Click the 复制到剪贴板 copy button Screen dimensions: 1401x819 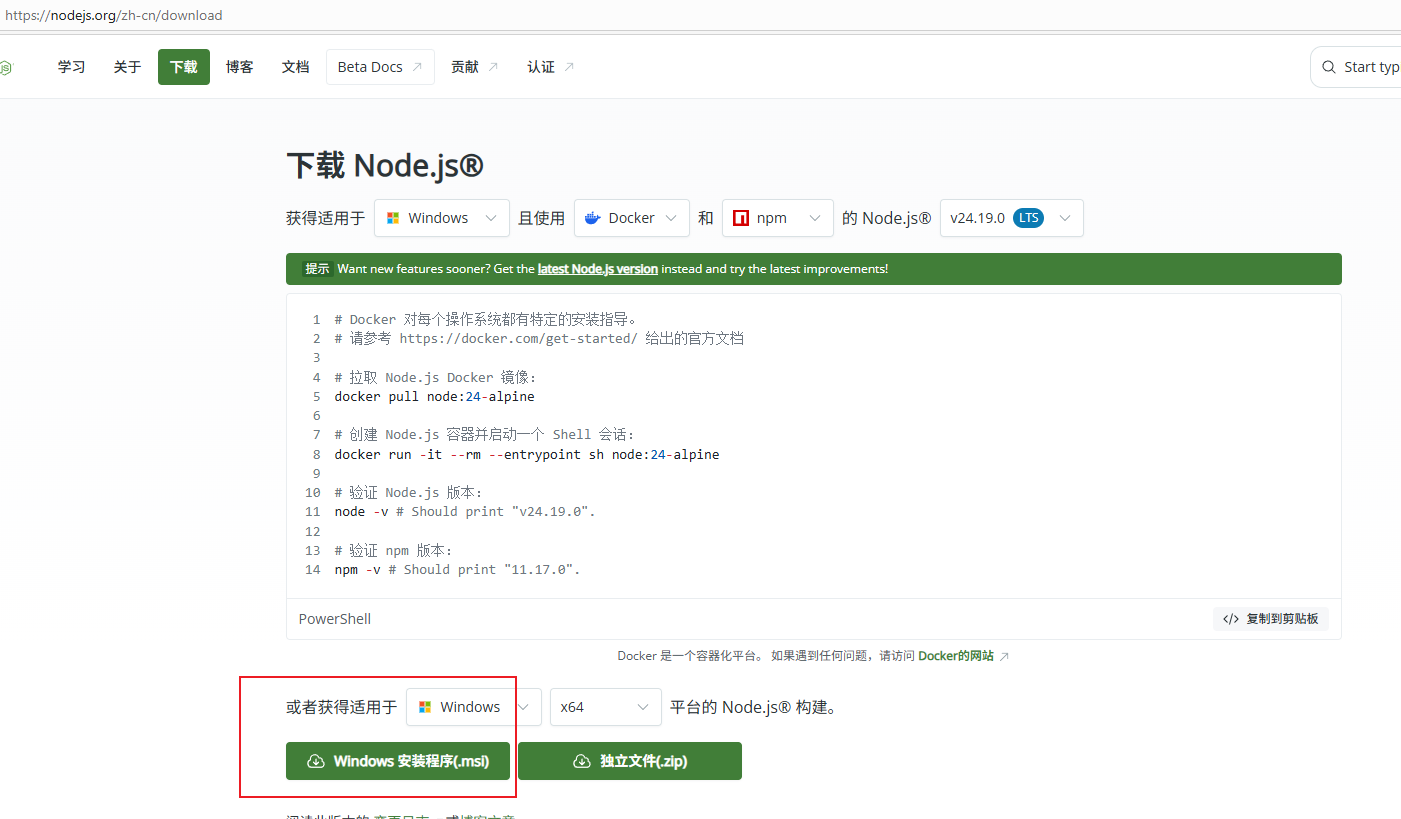tap(1271, 619)
